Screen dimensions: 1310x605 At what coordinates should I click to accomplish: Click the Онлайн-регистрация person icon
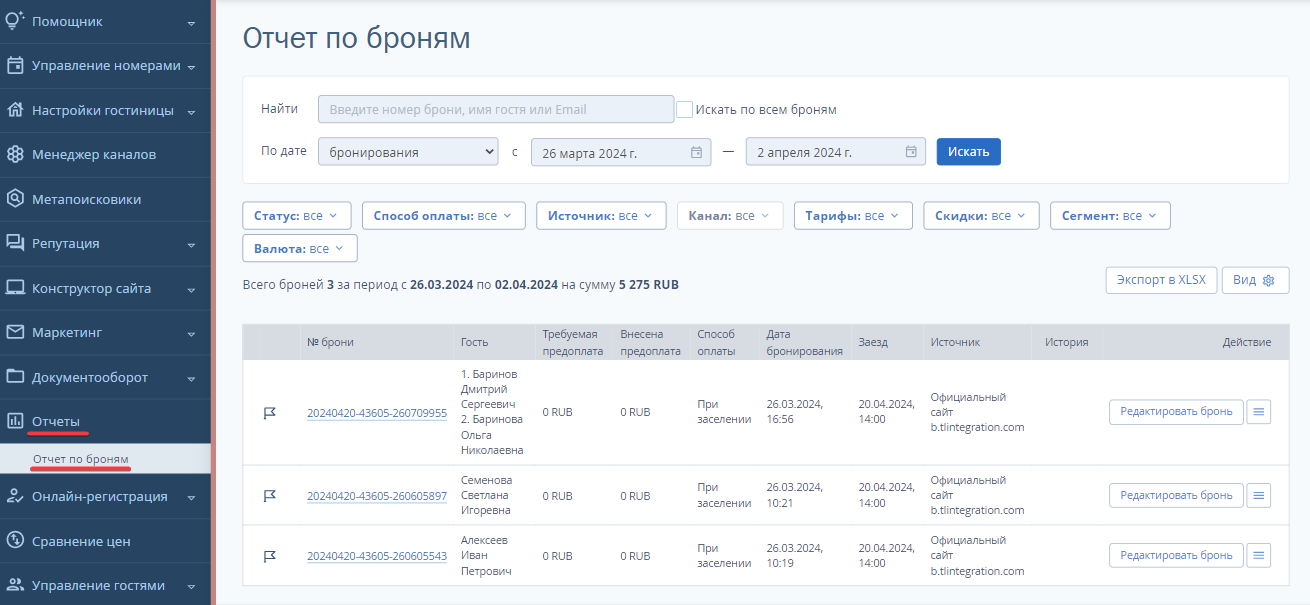coord(15,496)
